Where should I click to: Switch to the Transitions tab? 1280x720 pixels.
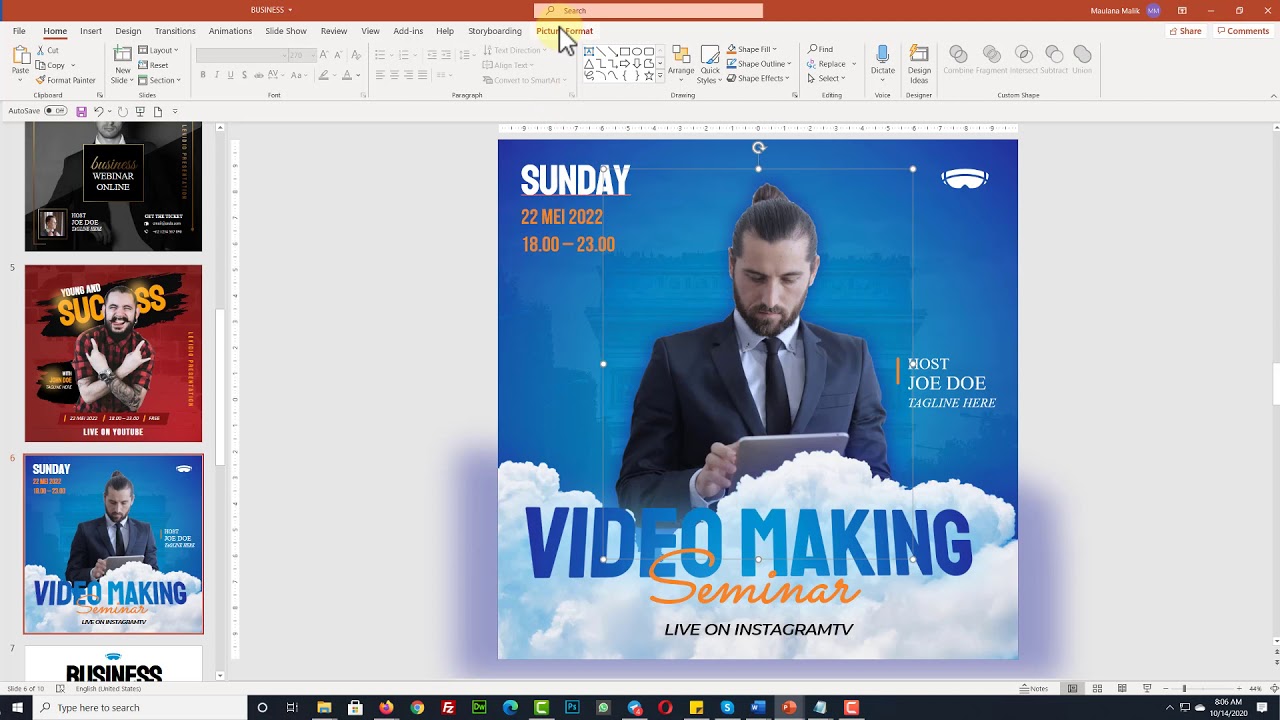pyautogui.click(x=175, y=31)
